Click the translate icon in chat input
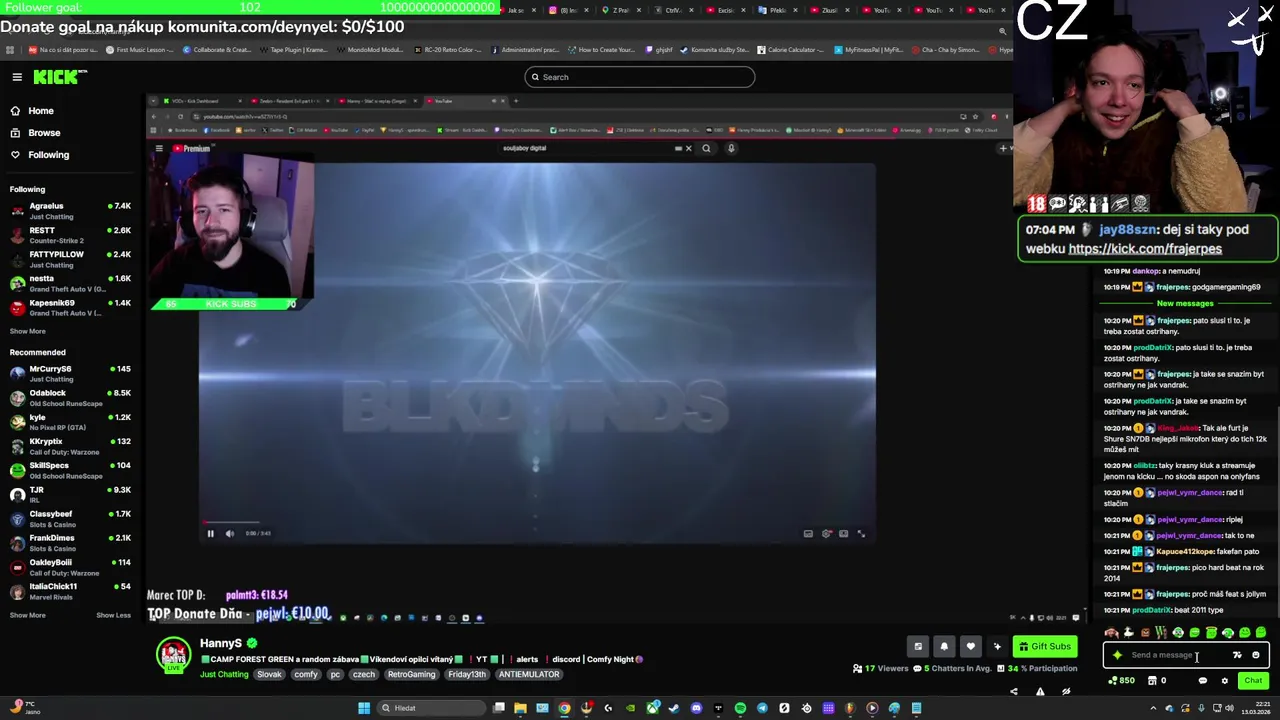Viewport: 1280px width, 720px height. tap(1237, 655)
